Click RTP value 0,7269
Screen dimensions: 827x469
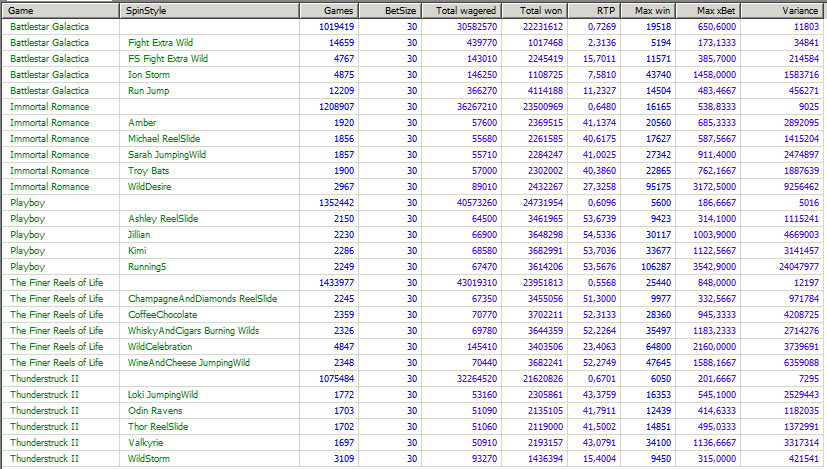602,27
